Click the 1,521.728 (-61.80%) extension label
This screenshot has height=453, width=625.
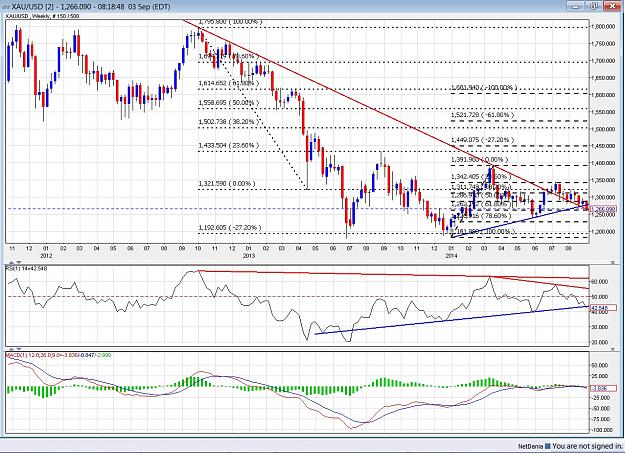coord(483,115)
